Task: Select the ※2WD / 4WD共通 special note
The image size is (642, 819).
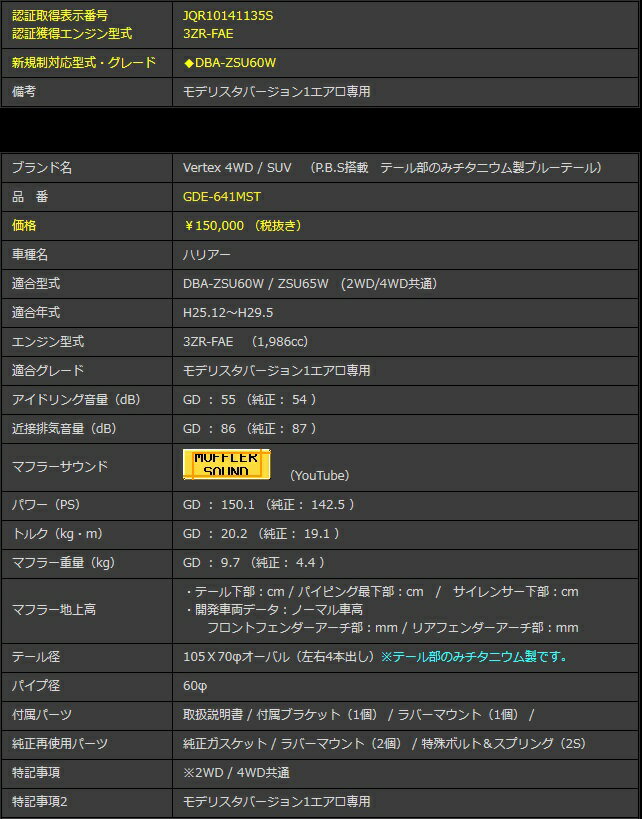Action: 236,773
